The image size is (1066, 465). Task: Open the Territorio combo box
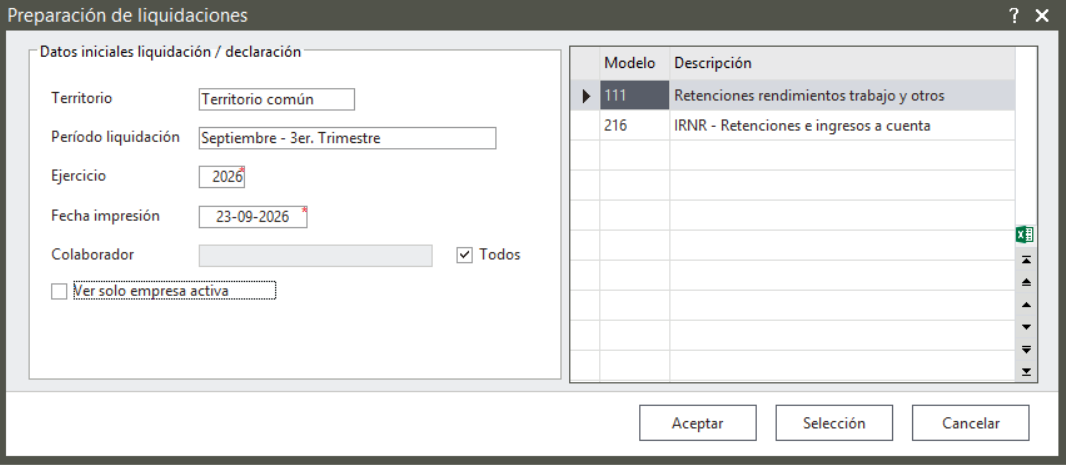point(277,99)
